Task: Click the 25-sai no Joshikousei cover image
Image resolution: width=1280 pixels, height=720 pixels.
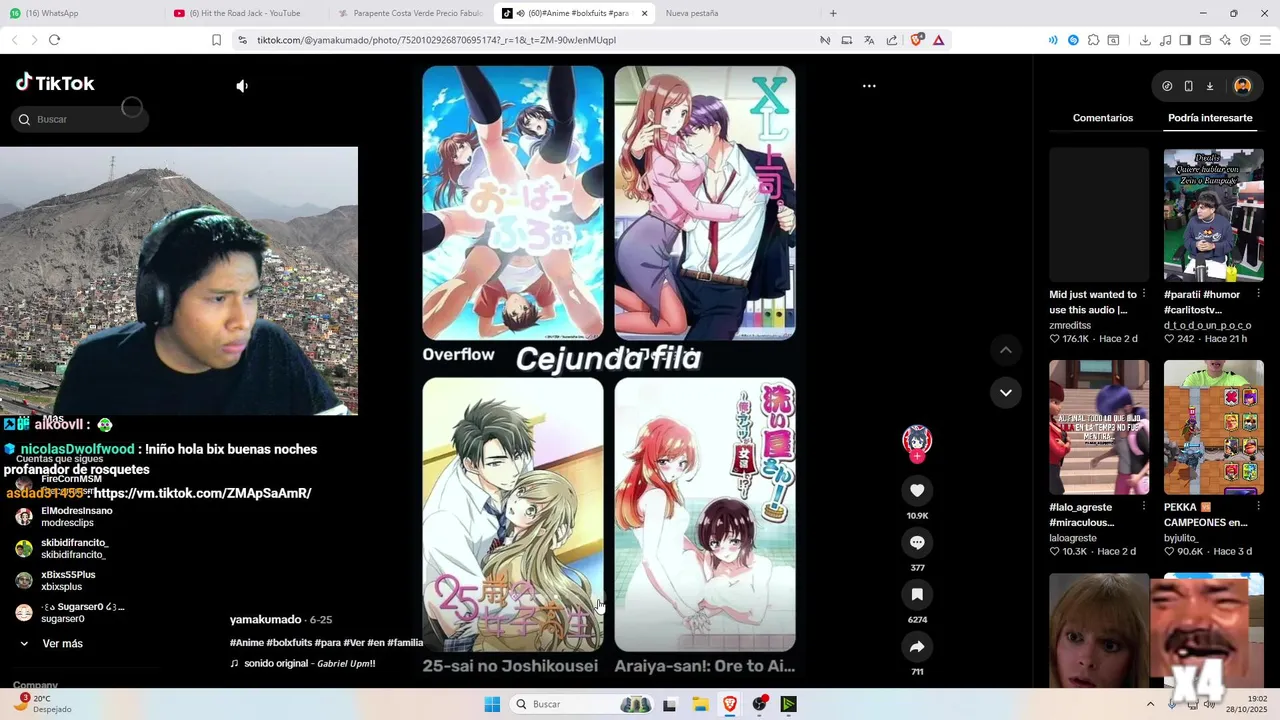Action: pyautogui.click(x=513, y=514)
